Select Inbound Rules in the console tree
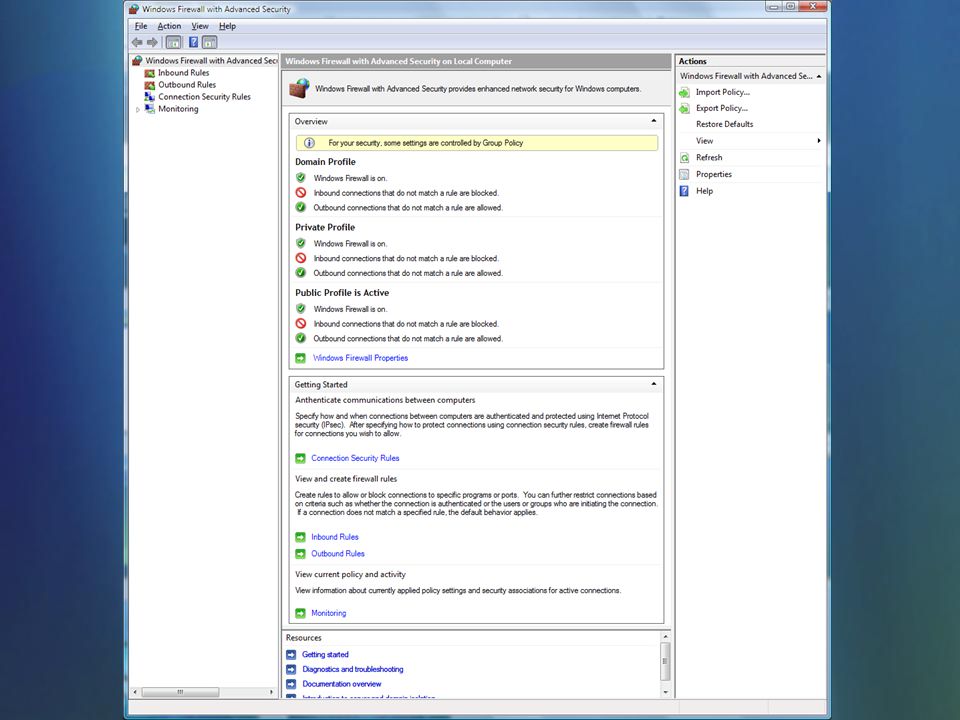The height and width of the screenshot is (720, 960). [x=184, y=73]
